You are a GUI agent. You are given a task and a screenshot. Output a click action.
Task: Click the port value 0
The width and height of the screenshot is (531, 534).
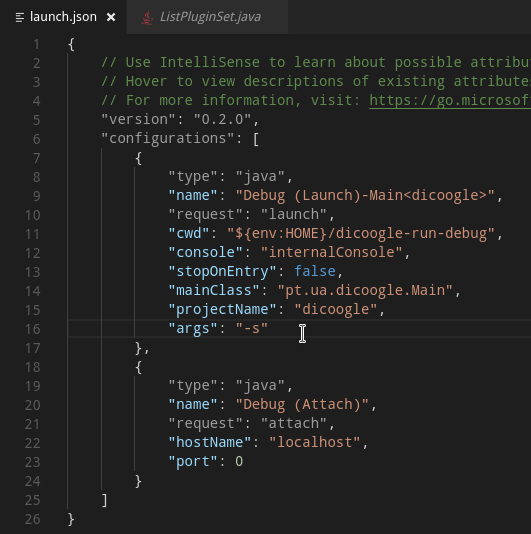tap(239, 462)
